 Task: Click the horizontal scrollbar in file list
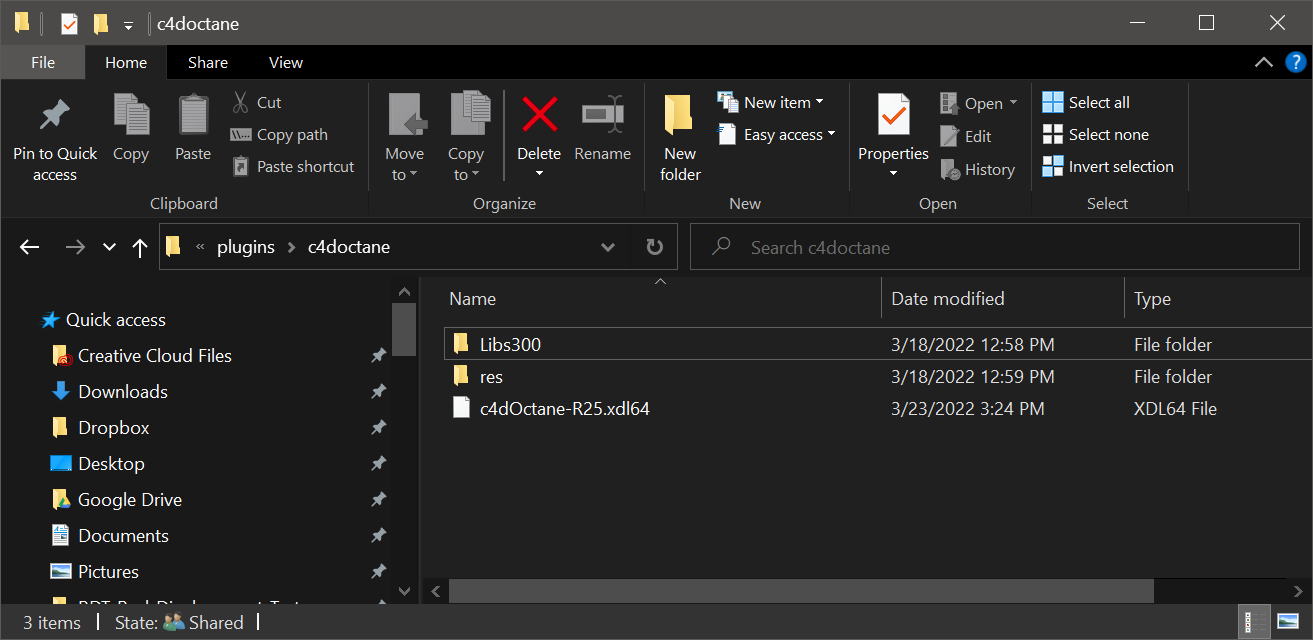800,591
